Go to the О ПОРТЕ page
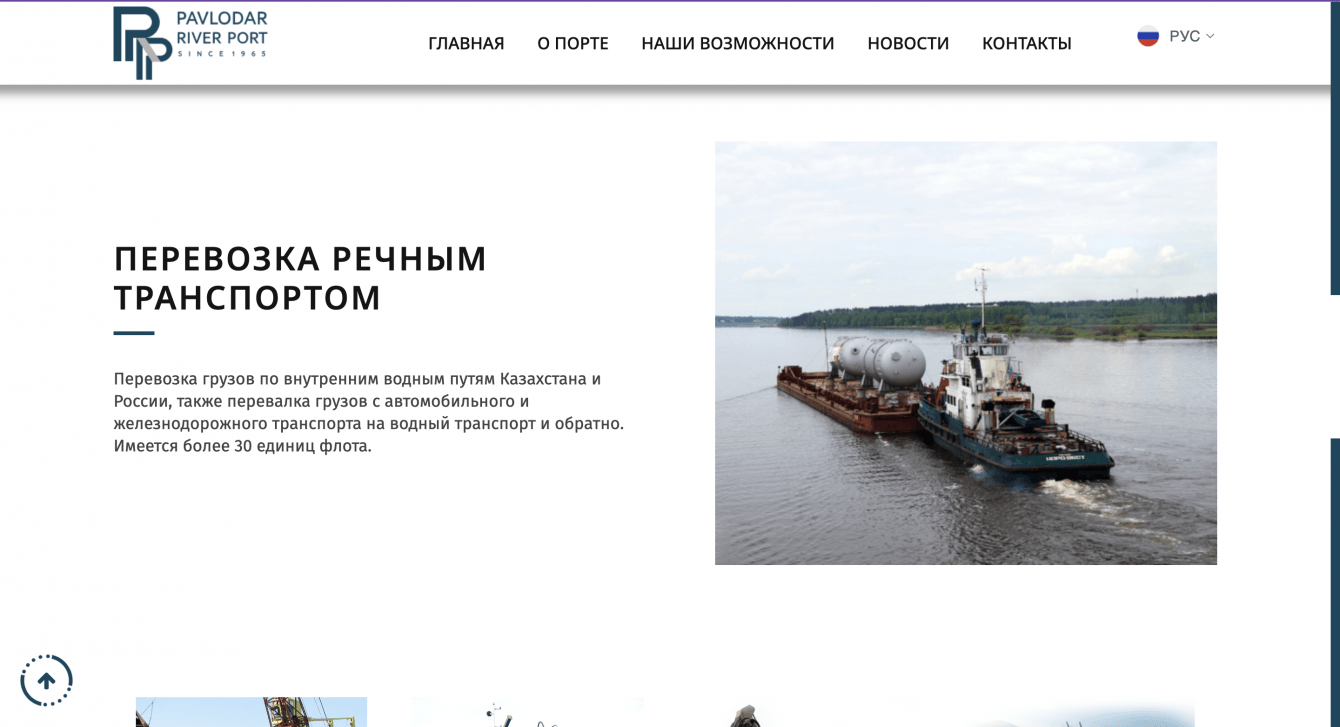 coord(573,43)
